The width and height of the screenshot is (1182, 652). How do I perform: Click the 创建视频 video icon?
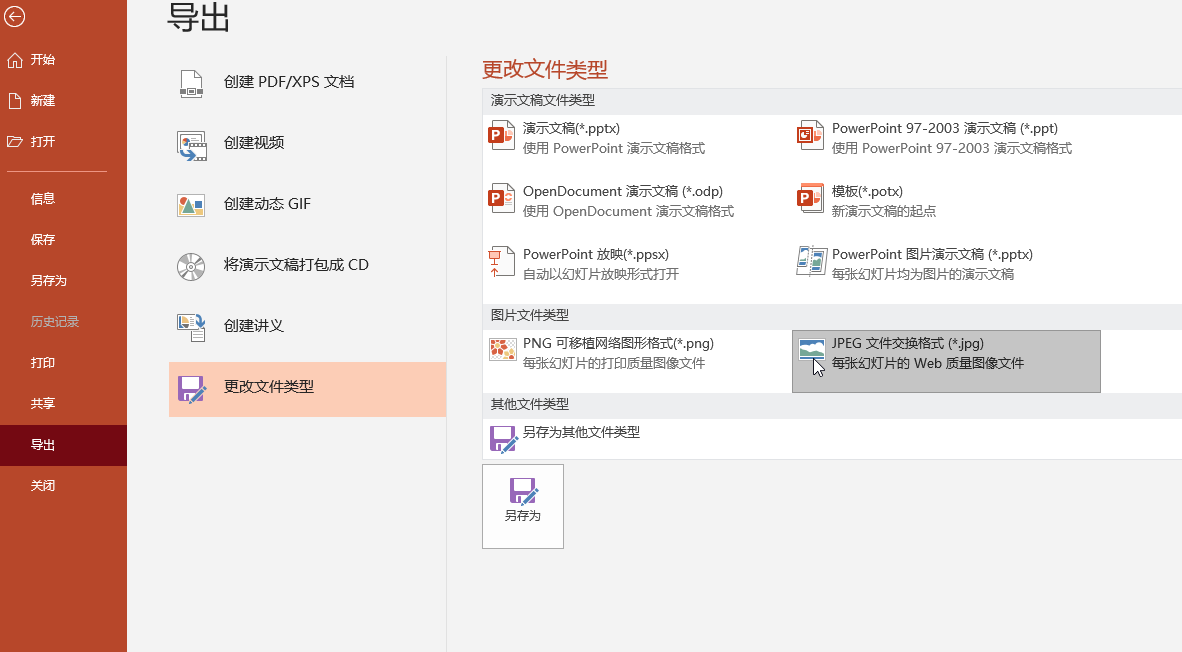(191, 145)
